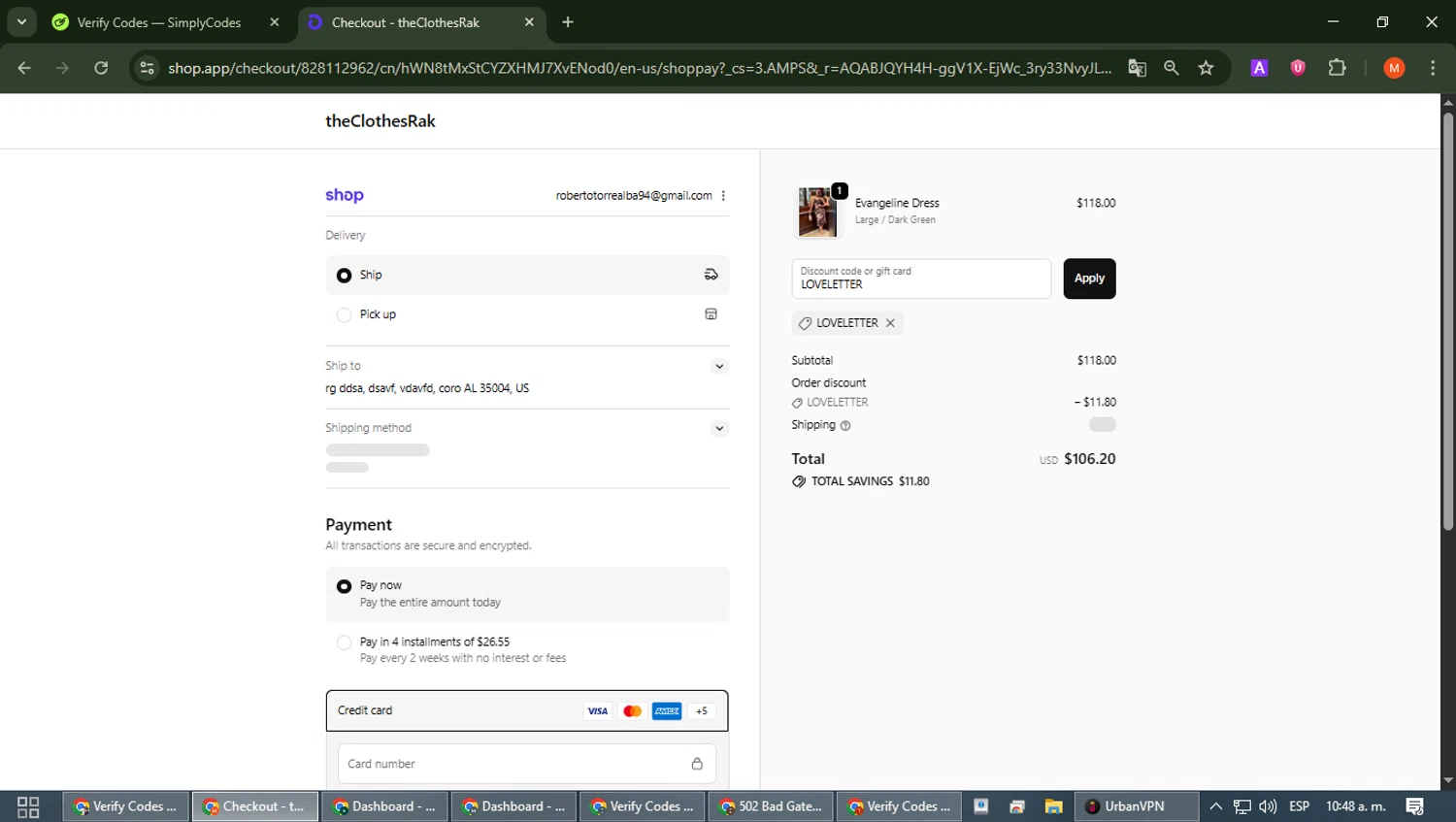The image size is (1456, 822).
Task: Click the lock icon in Card number field
Action: point(697,764)
